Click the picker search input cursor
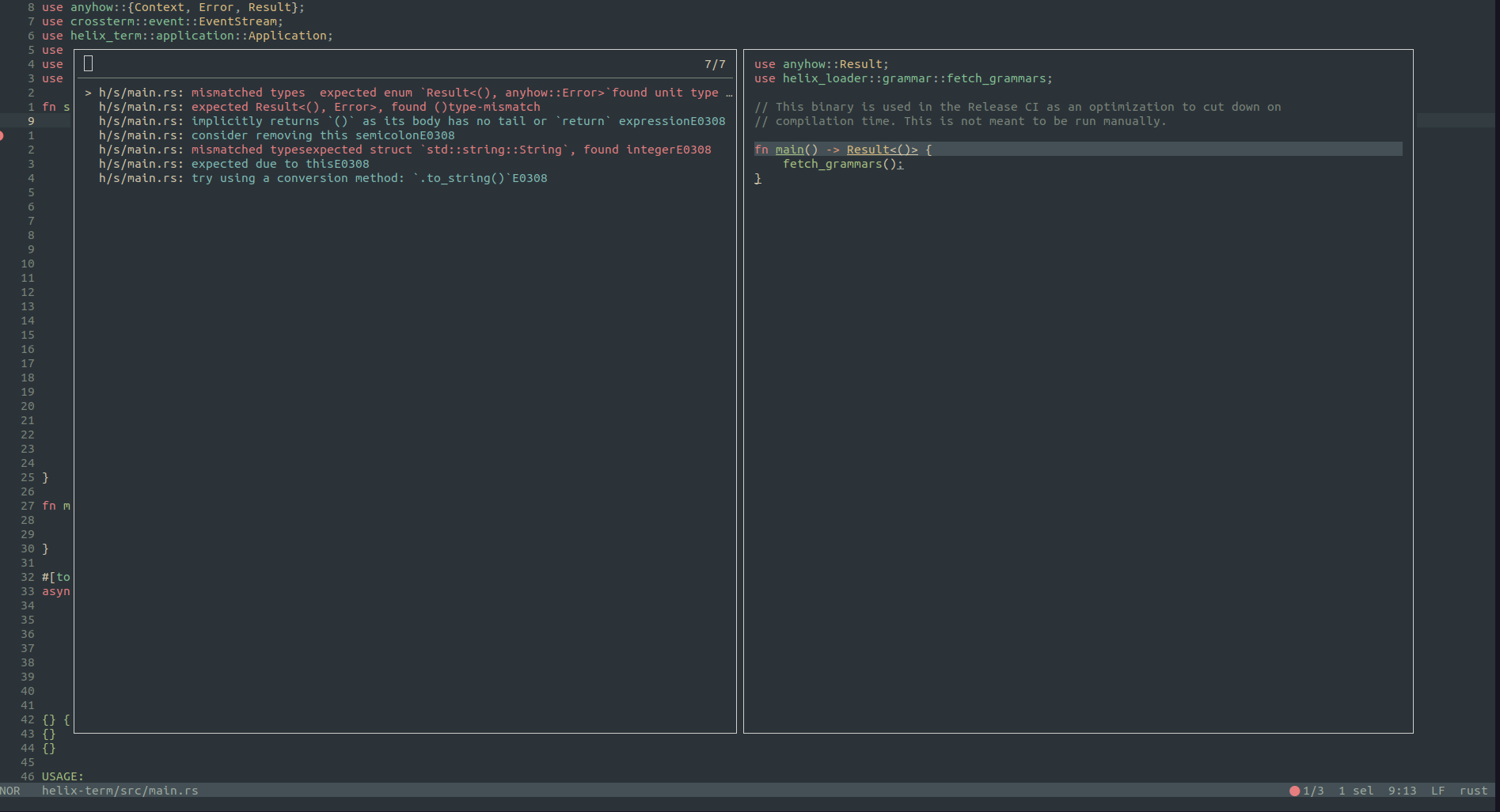Viewport: 1500px width, 812px height. (89, 64)
